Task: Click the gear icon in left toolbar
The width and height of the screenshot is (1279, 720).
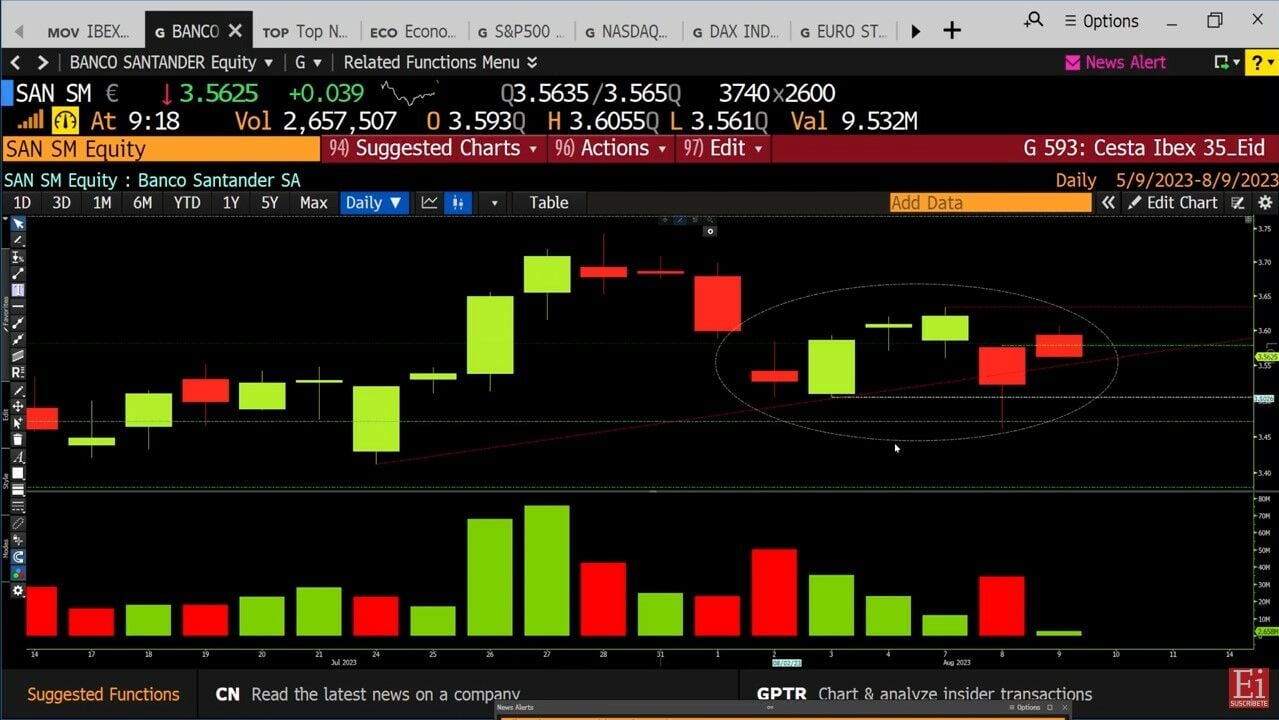Action: 18,592
